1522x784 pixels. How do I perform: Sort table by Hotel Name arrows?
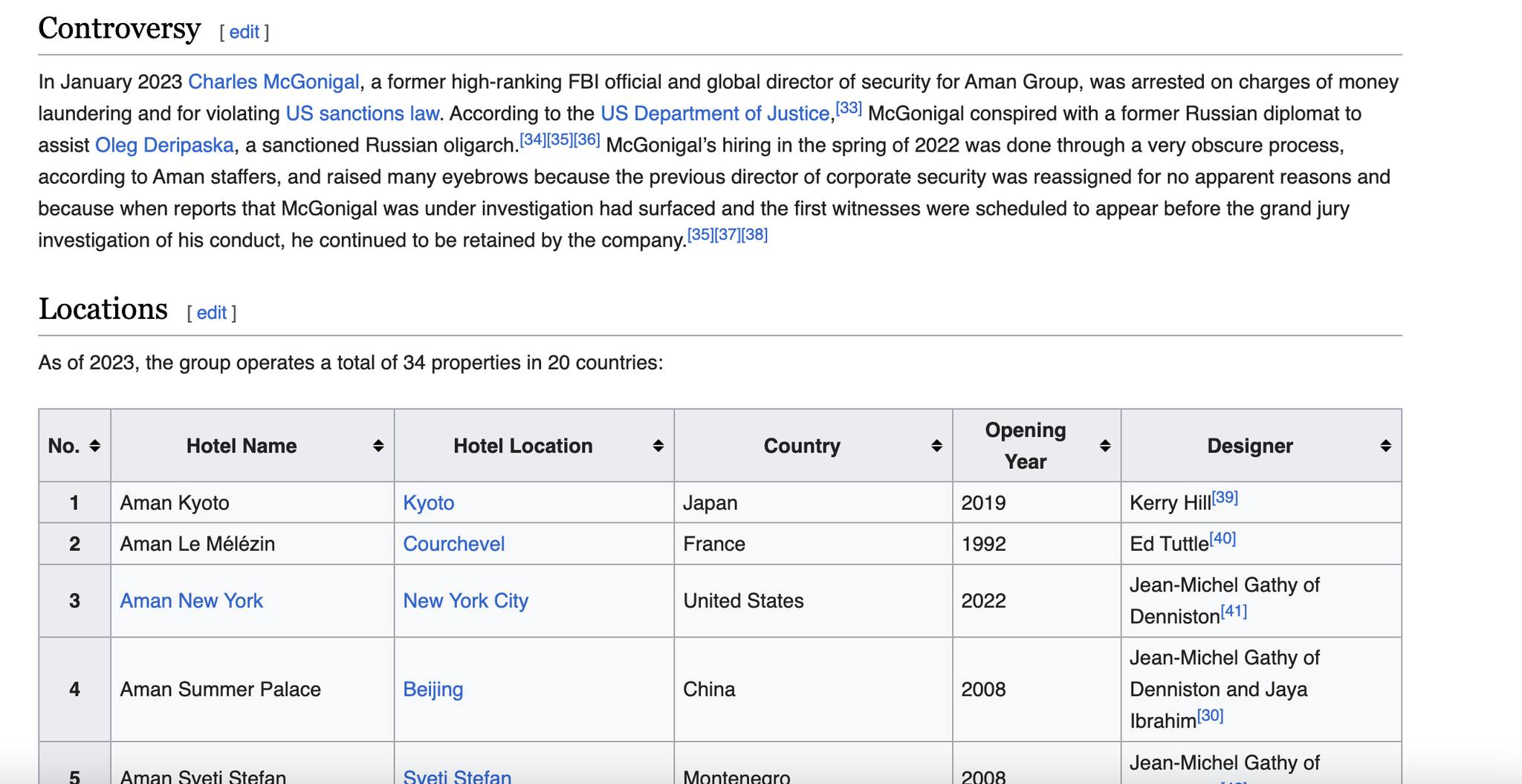click(378, 446)
